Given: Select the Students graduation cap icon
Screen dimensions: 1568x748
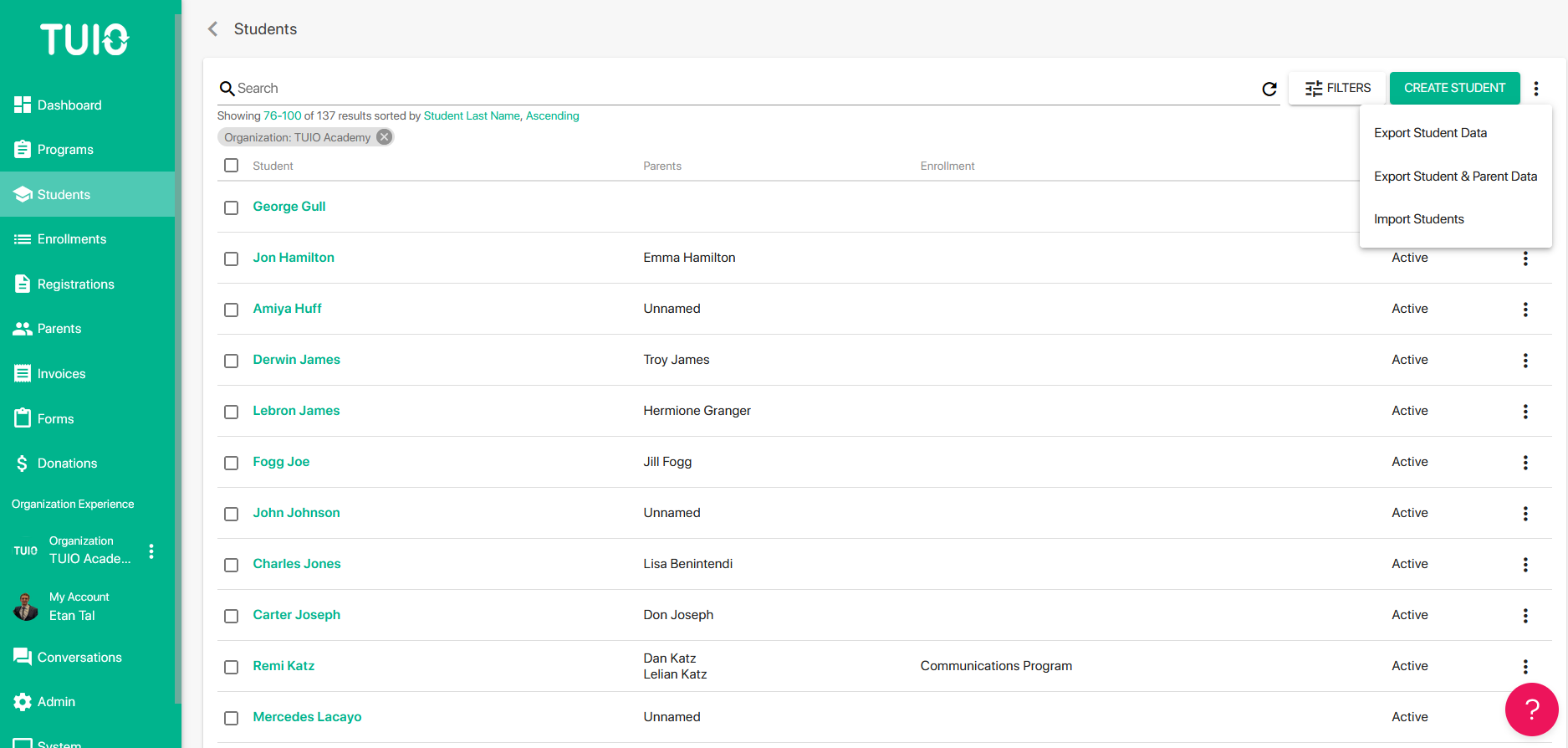Looking at the screenshot, I should coord(23,194).
